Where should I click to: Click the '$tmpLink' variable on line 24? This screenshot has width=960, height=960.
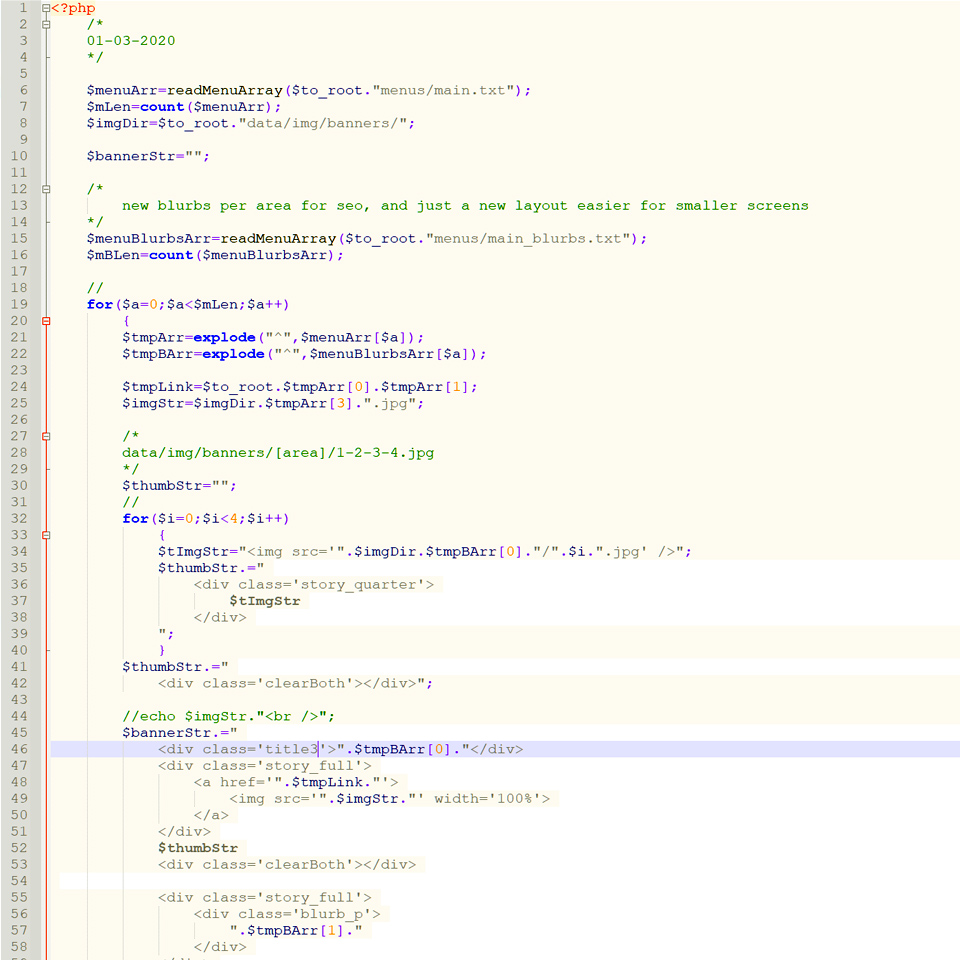click(157, 387)
